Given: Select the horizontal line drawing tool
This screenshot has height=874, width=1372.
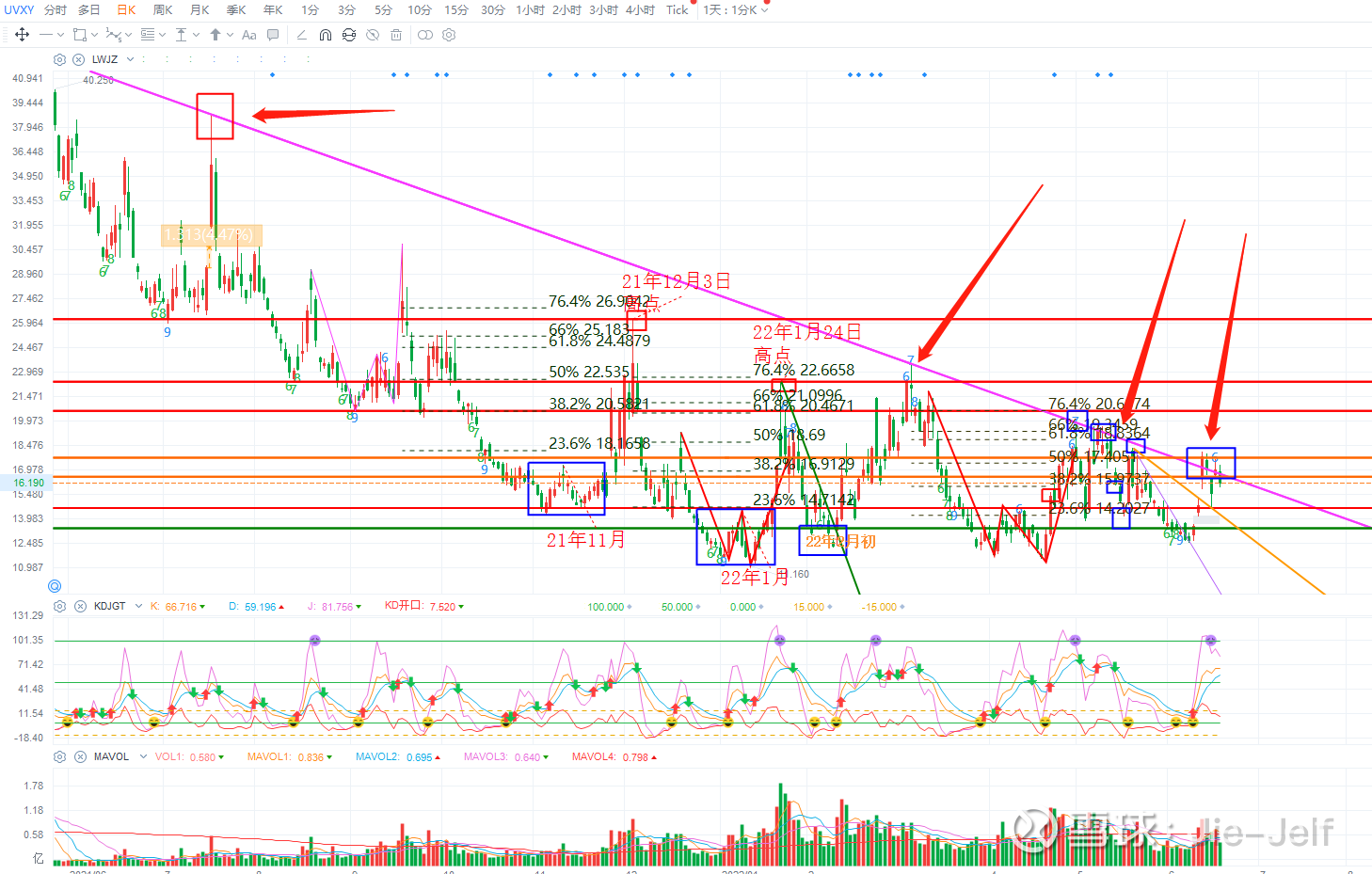Looking at the screenshot, I should [x=46, y=35].
